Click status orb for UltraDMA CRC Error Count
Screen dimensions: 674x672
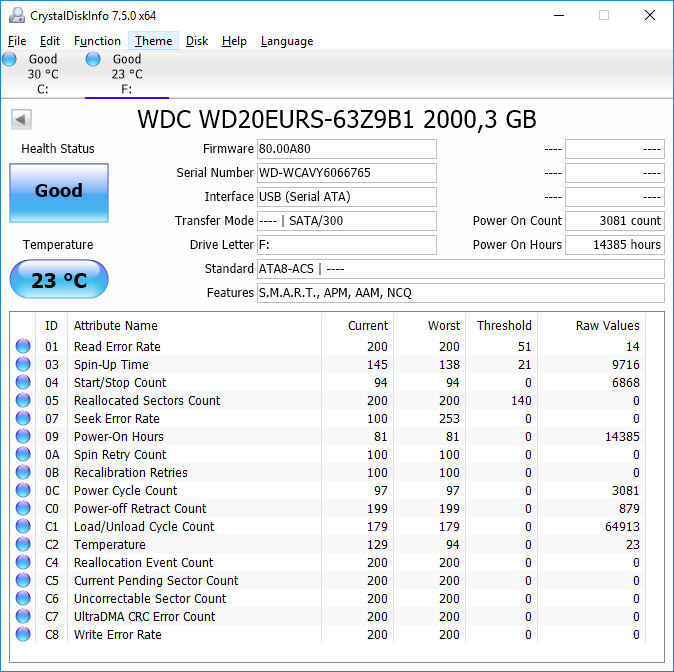23,617
